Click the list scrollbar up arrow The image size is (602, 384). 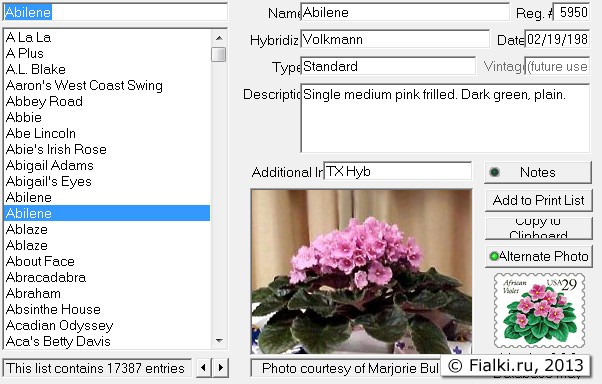click(x=219, y=38)
